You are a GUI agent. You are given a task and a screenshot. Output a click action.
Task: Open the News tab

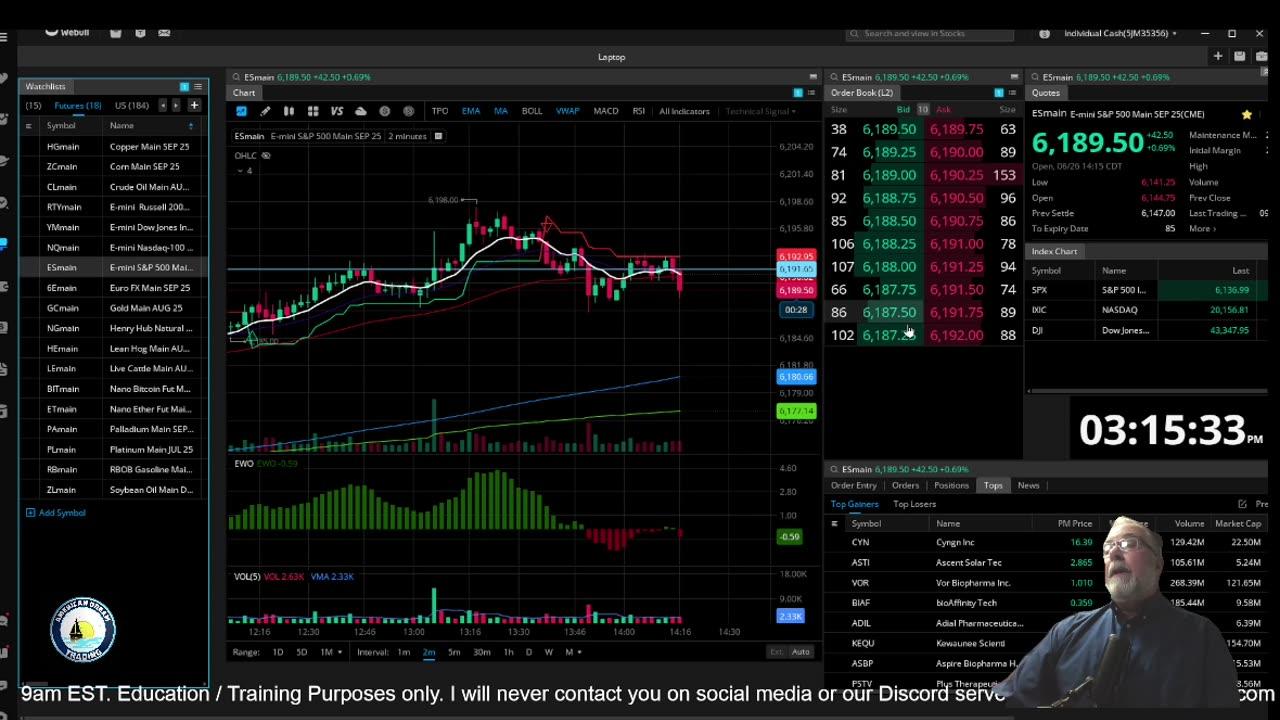coord(1028,486)
